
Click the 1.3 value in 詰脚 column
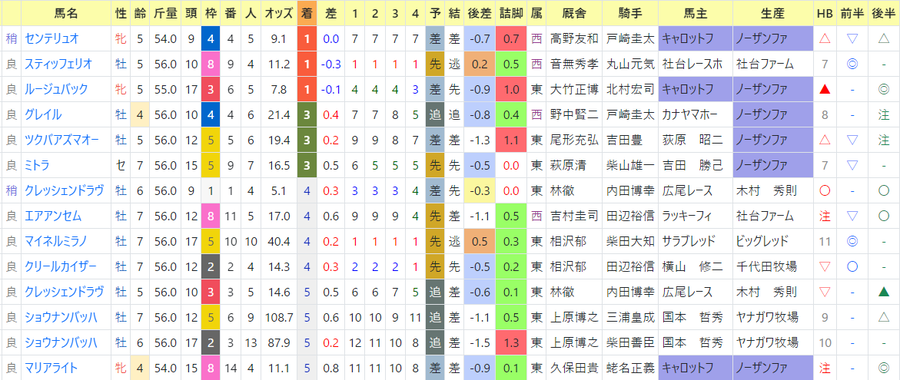[x=511, y=343]
